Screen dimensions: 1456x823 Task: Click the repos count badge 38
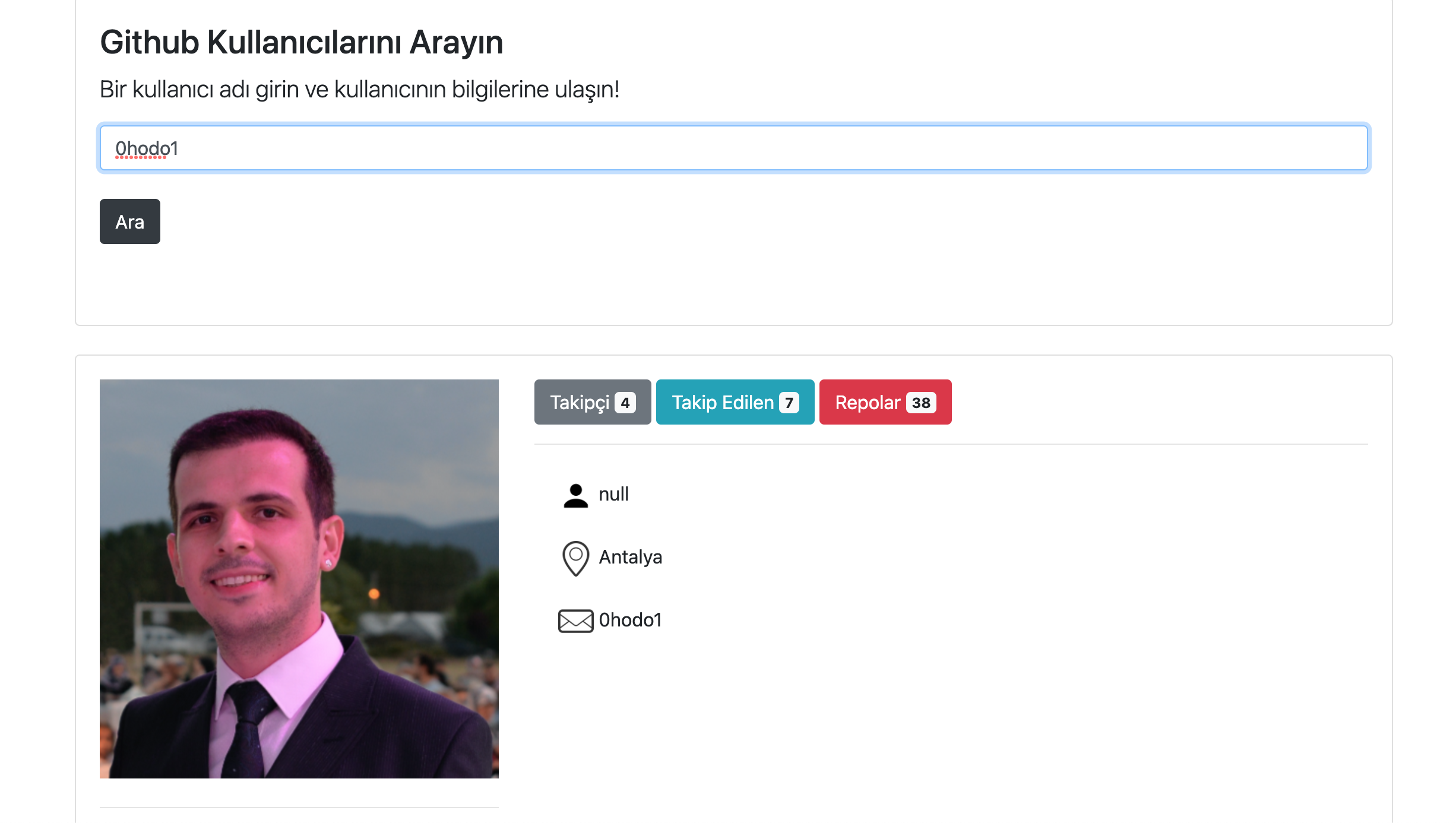920,403
